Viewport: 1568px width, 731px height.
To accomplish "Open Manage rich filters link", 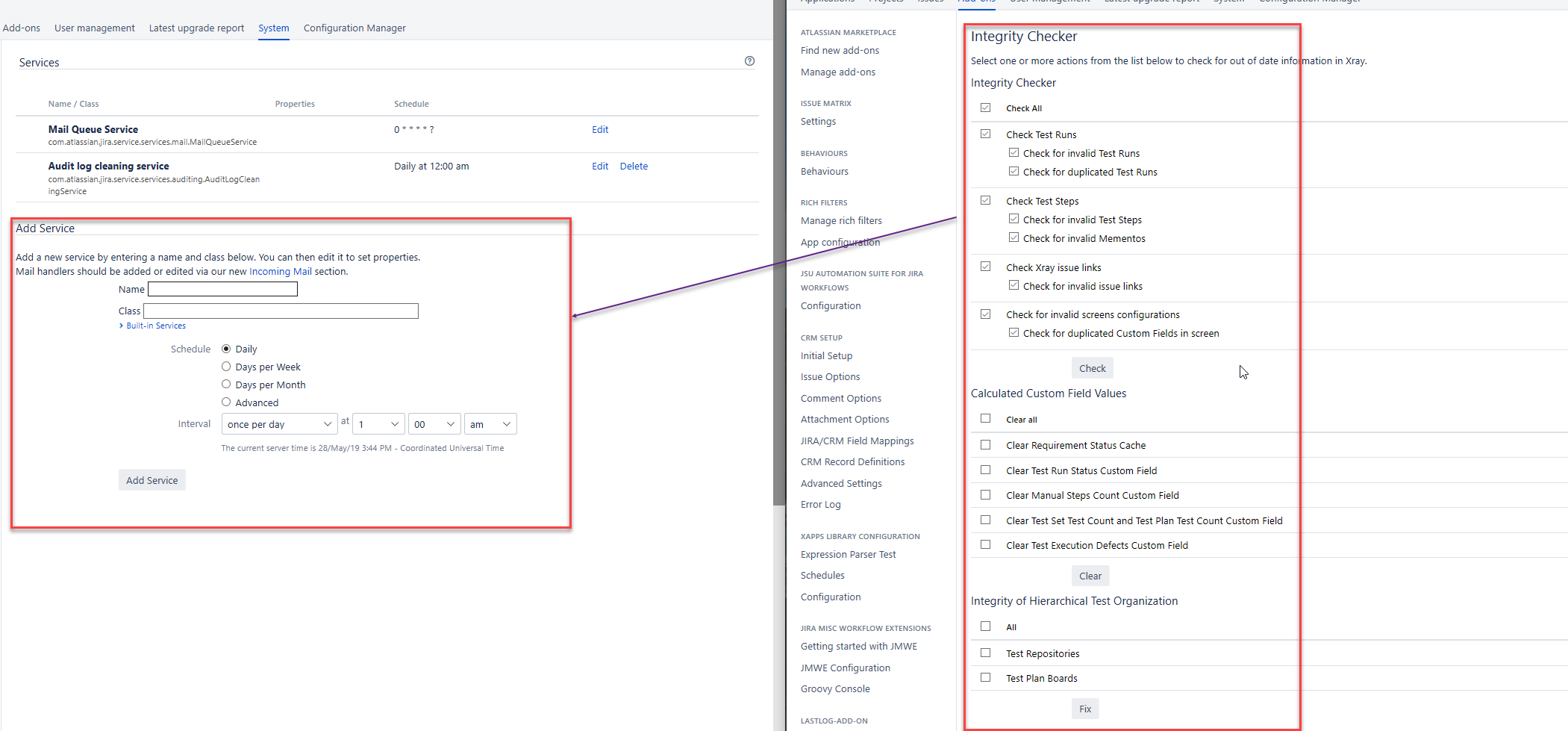I will point(841,220).
